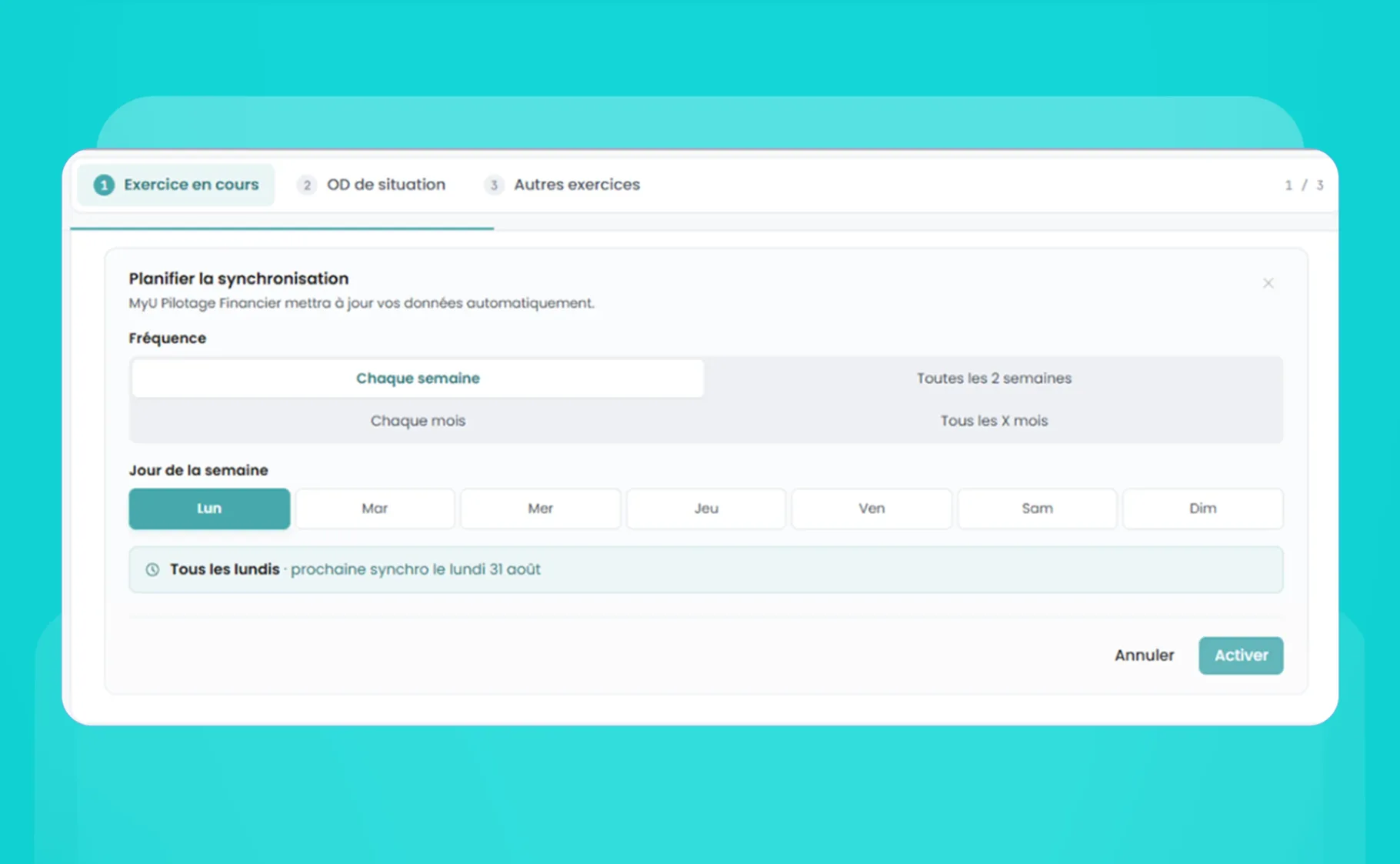Choose Toutes les 2 semaines frequency
This screenshot has height=864, width=1400.
click(994, 379)
